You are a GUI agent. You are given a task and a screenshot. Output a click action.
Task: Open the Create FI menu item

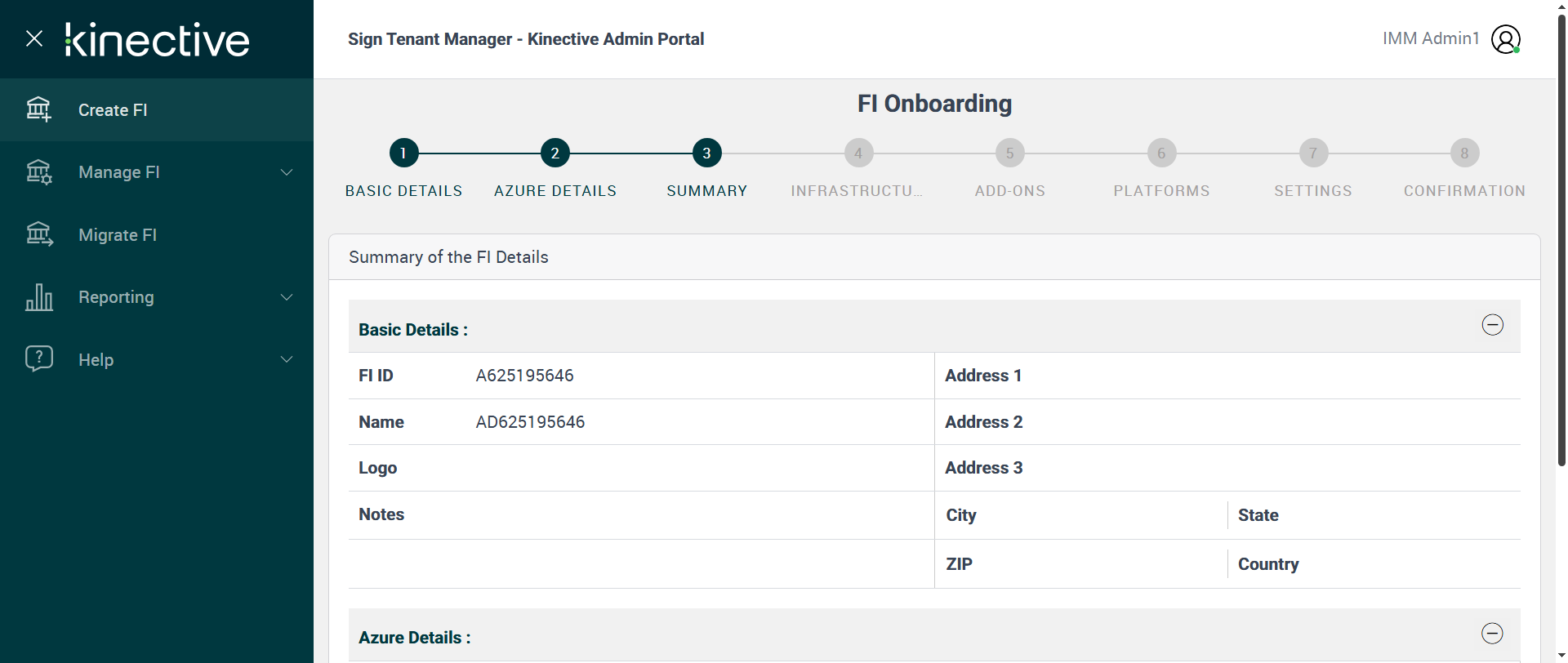113,110
